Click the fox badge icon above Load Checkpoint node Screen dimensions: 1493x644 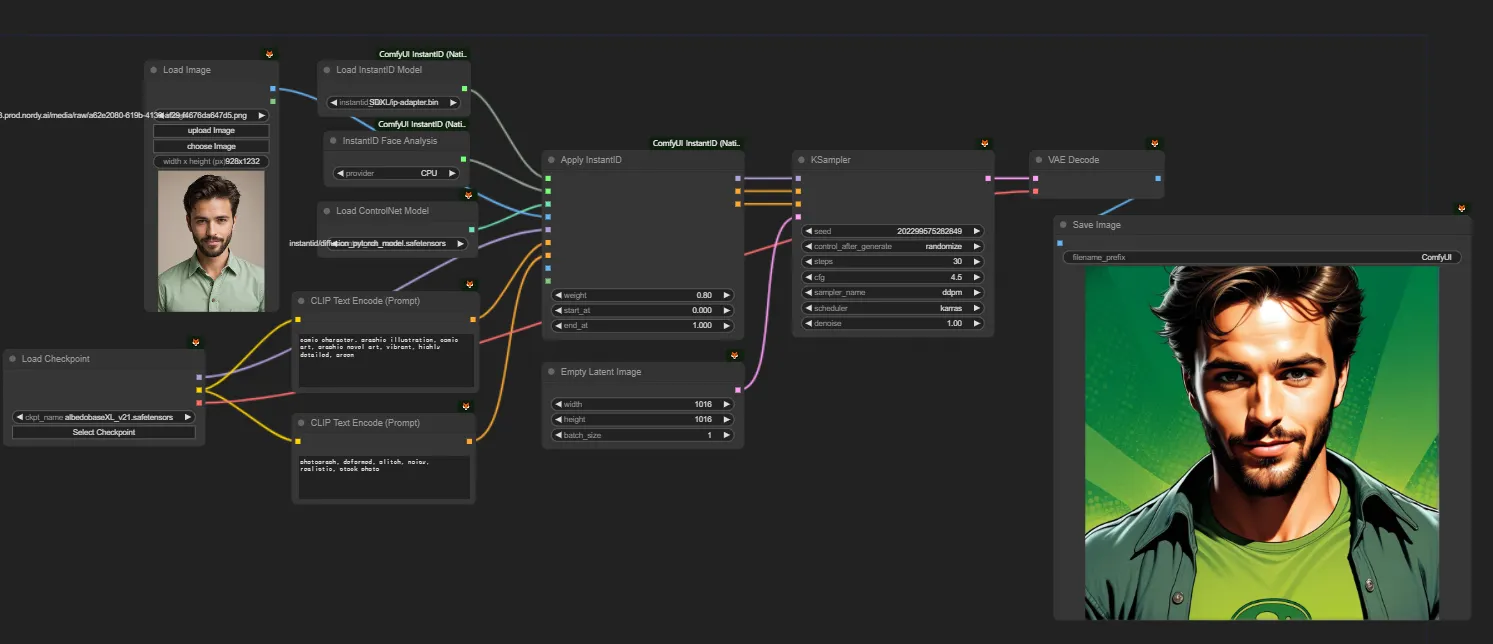(x=196, y=343)
